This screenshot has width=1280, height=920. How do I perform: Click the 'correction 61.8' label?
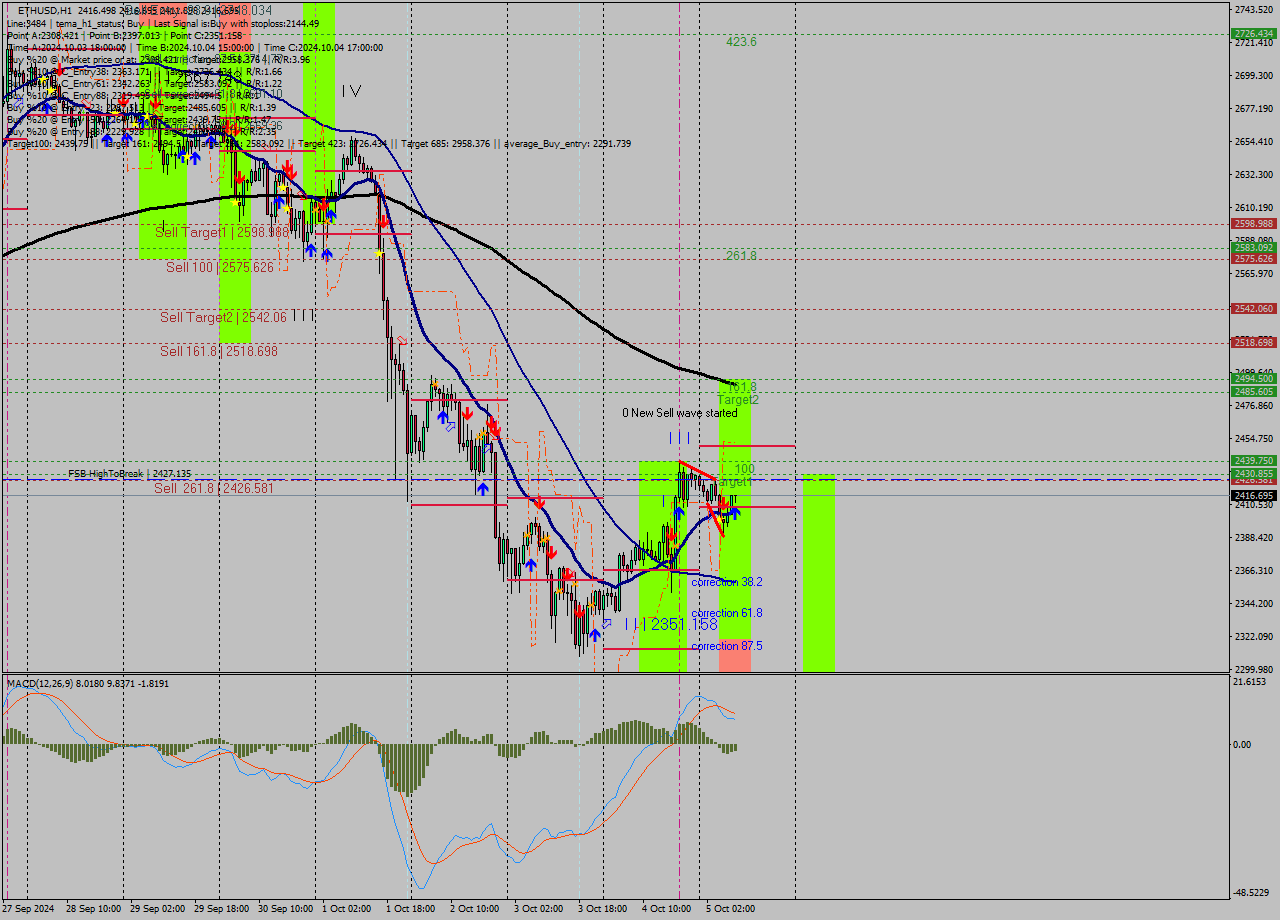(727, 613)
